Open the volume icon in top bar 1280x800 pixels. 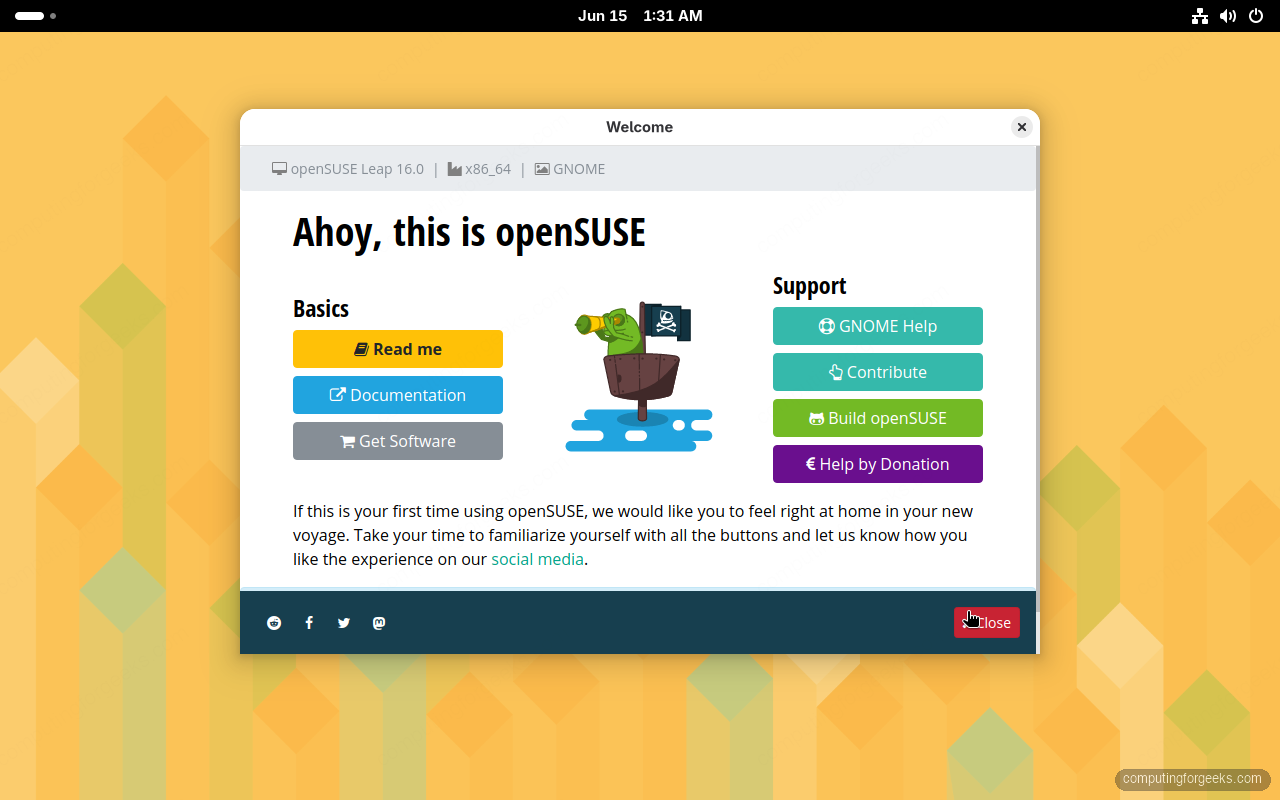[x=1228, y=16]
